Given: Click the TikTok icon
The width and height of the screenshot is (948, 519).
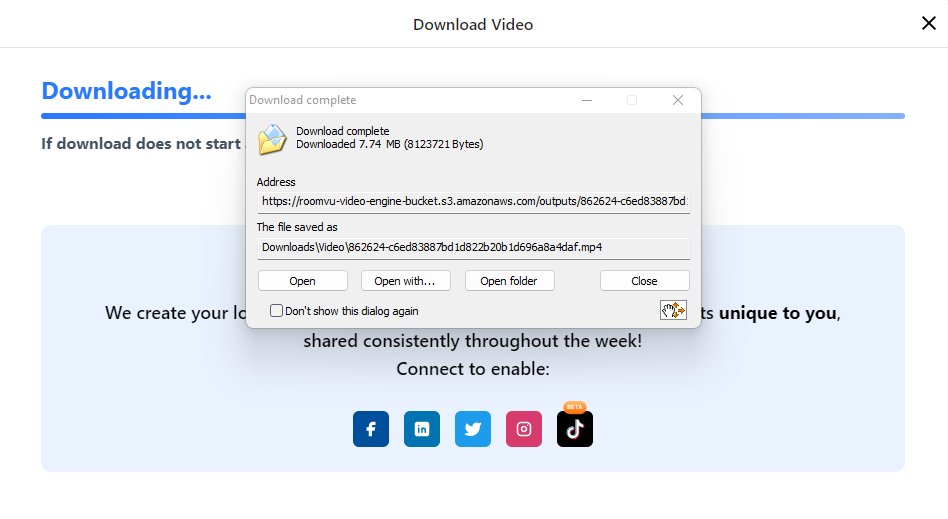Looking at the screenshot, I should (x=575, y=430).
